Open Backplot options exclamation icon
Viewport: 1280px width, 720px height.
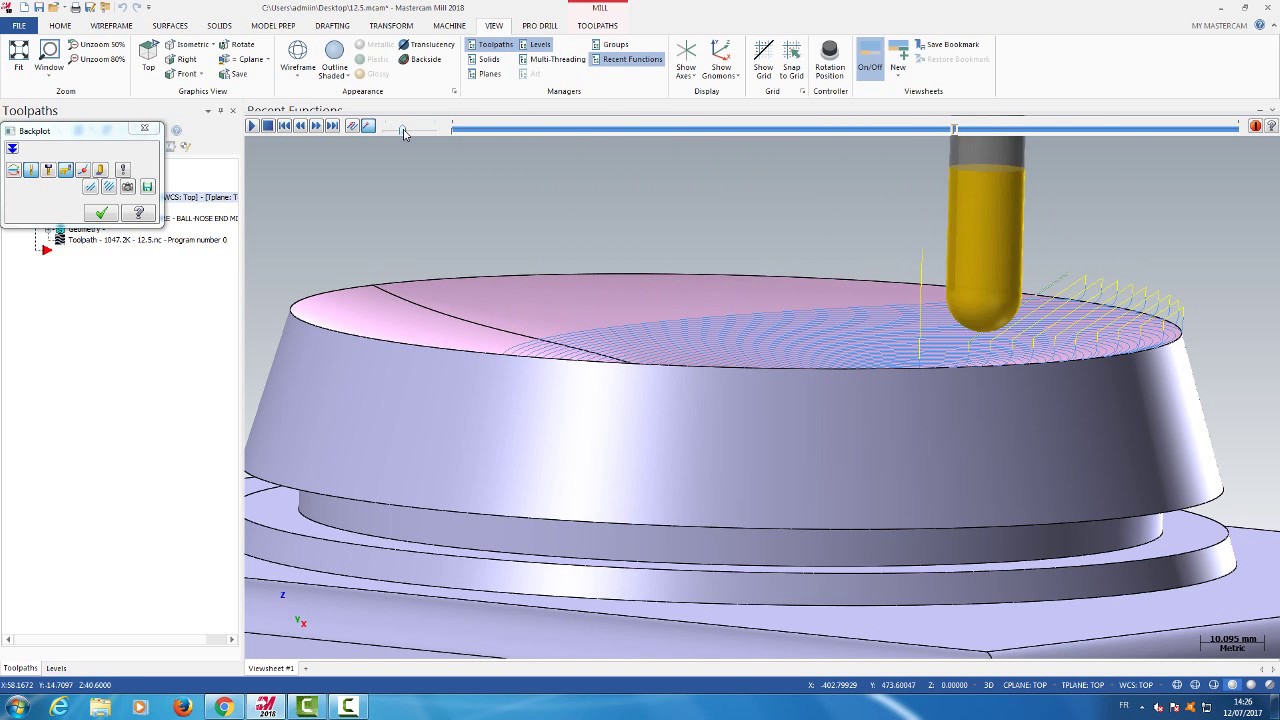tap(123, 171)
